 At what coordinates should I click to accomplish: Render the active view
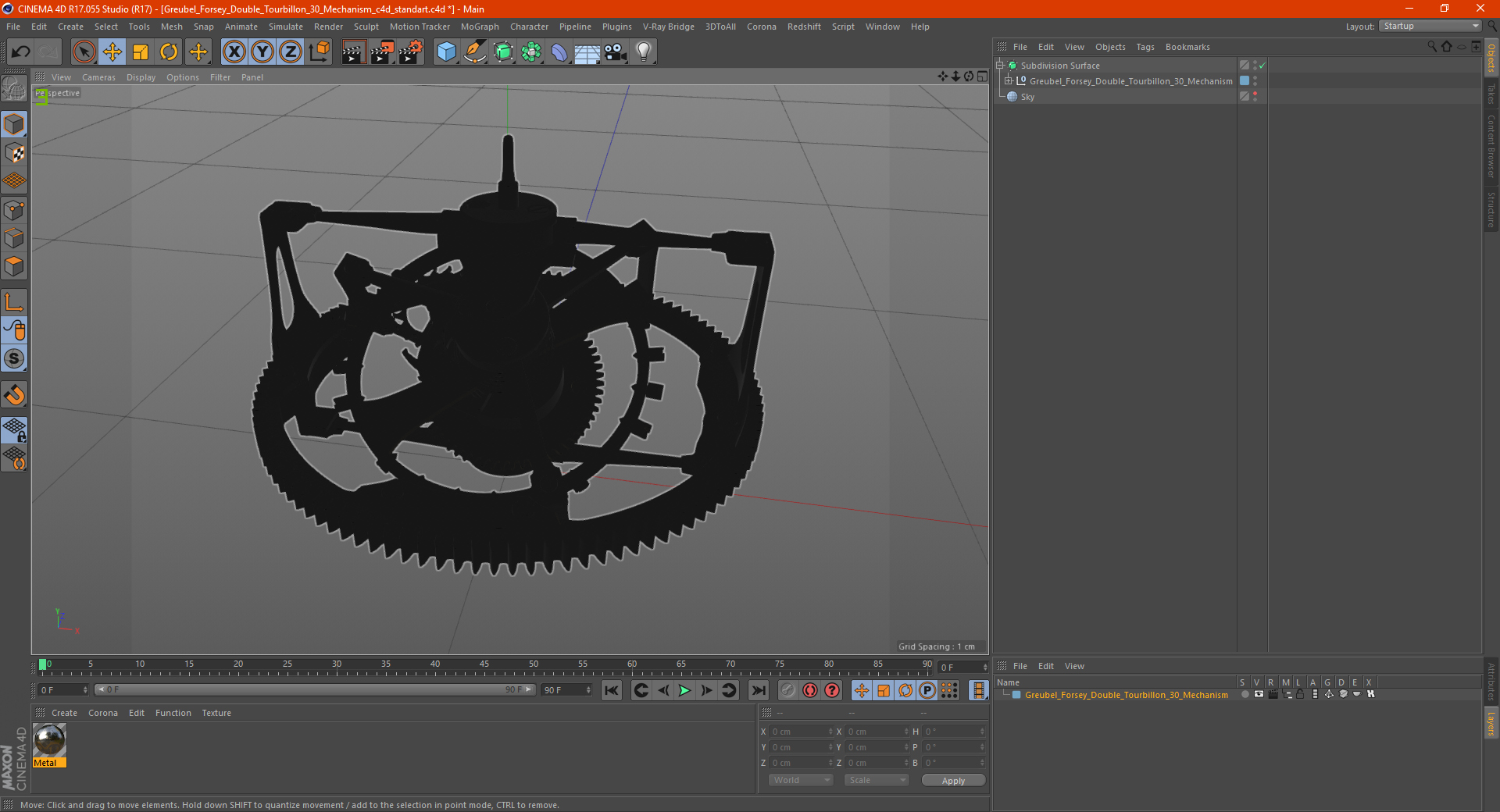pos(353,52)
